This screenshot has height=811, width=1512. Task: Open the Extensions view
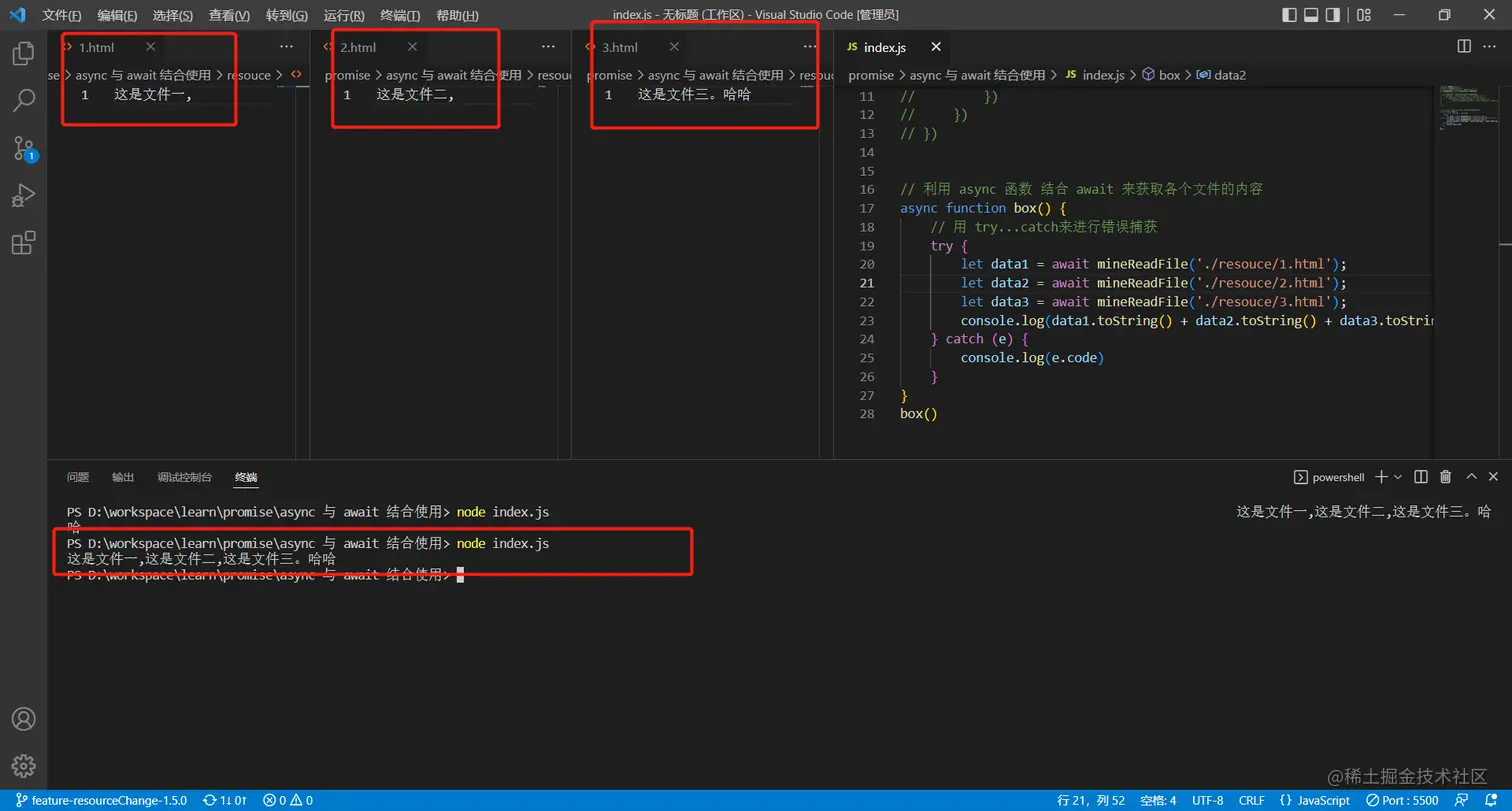23,242
